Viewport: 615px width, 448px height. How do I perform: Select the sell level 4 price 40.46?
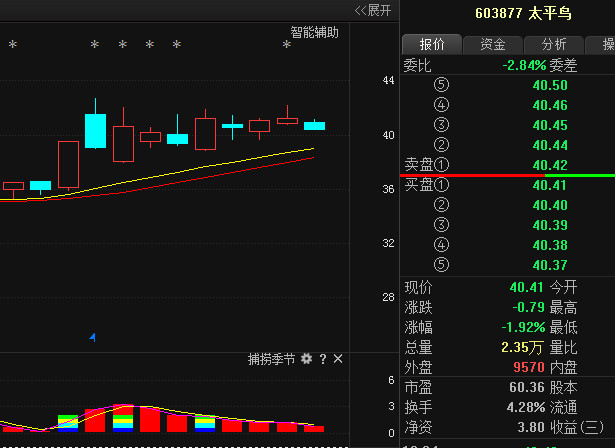[550, 105]
